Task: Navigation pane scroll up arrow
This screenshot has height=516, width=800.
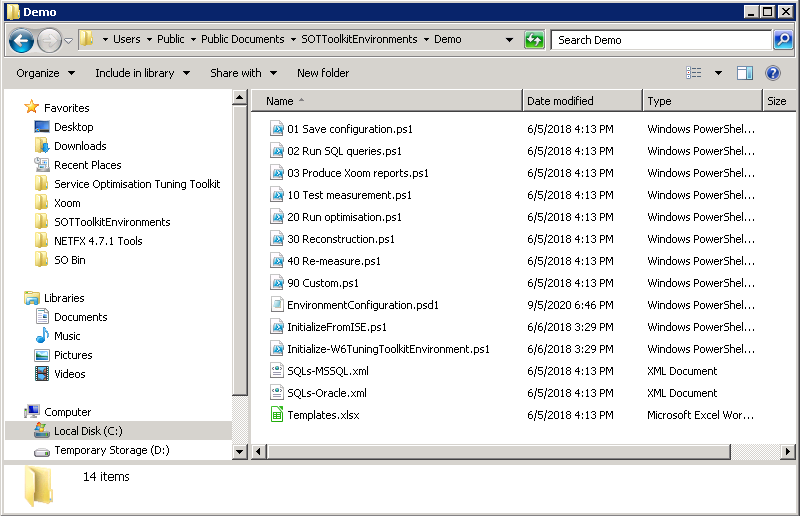Action: [239, 97]
